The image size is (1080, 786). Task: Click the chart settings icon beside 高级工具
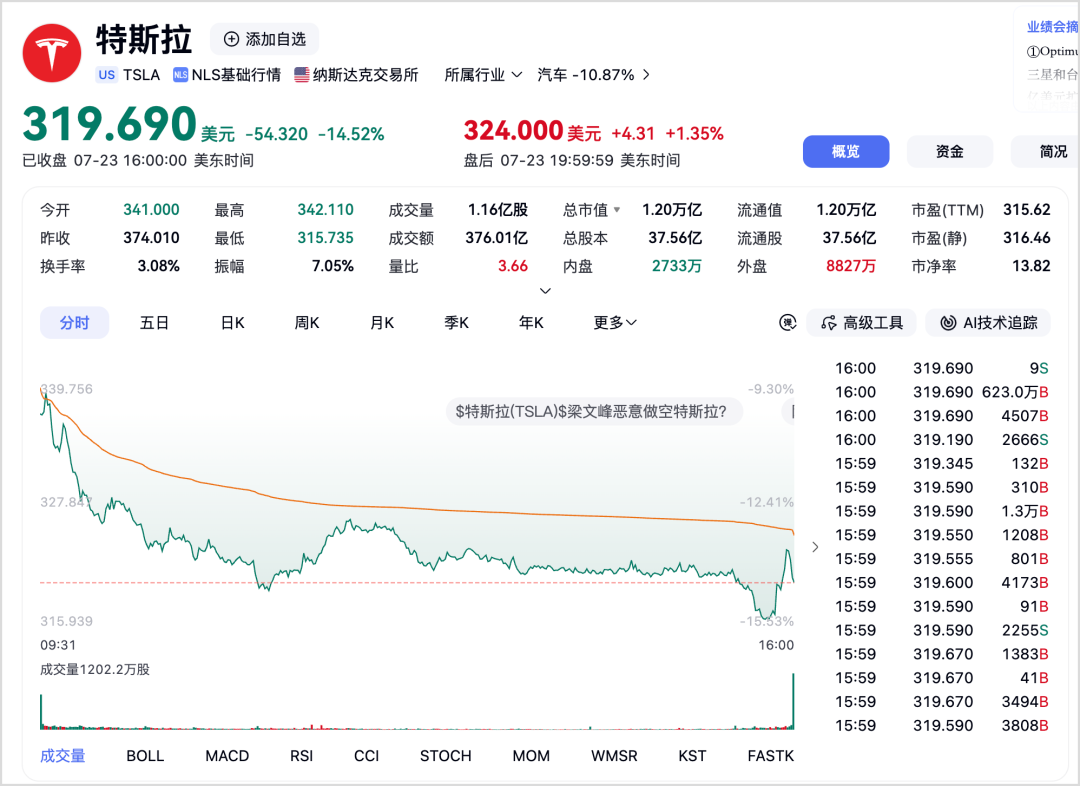787,322
